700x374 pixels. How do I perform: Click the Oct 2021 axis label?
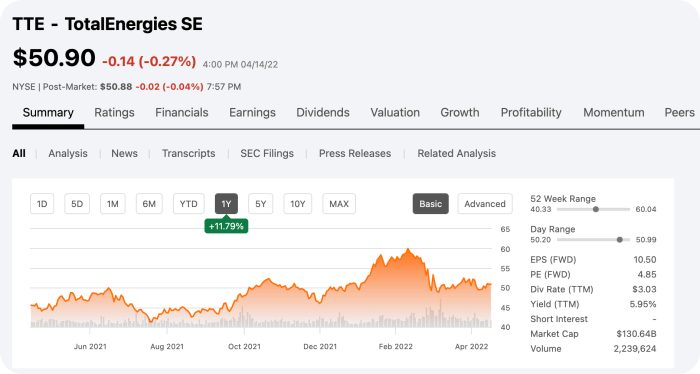[244, 347]
